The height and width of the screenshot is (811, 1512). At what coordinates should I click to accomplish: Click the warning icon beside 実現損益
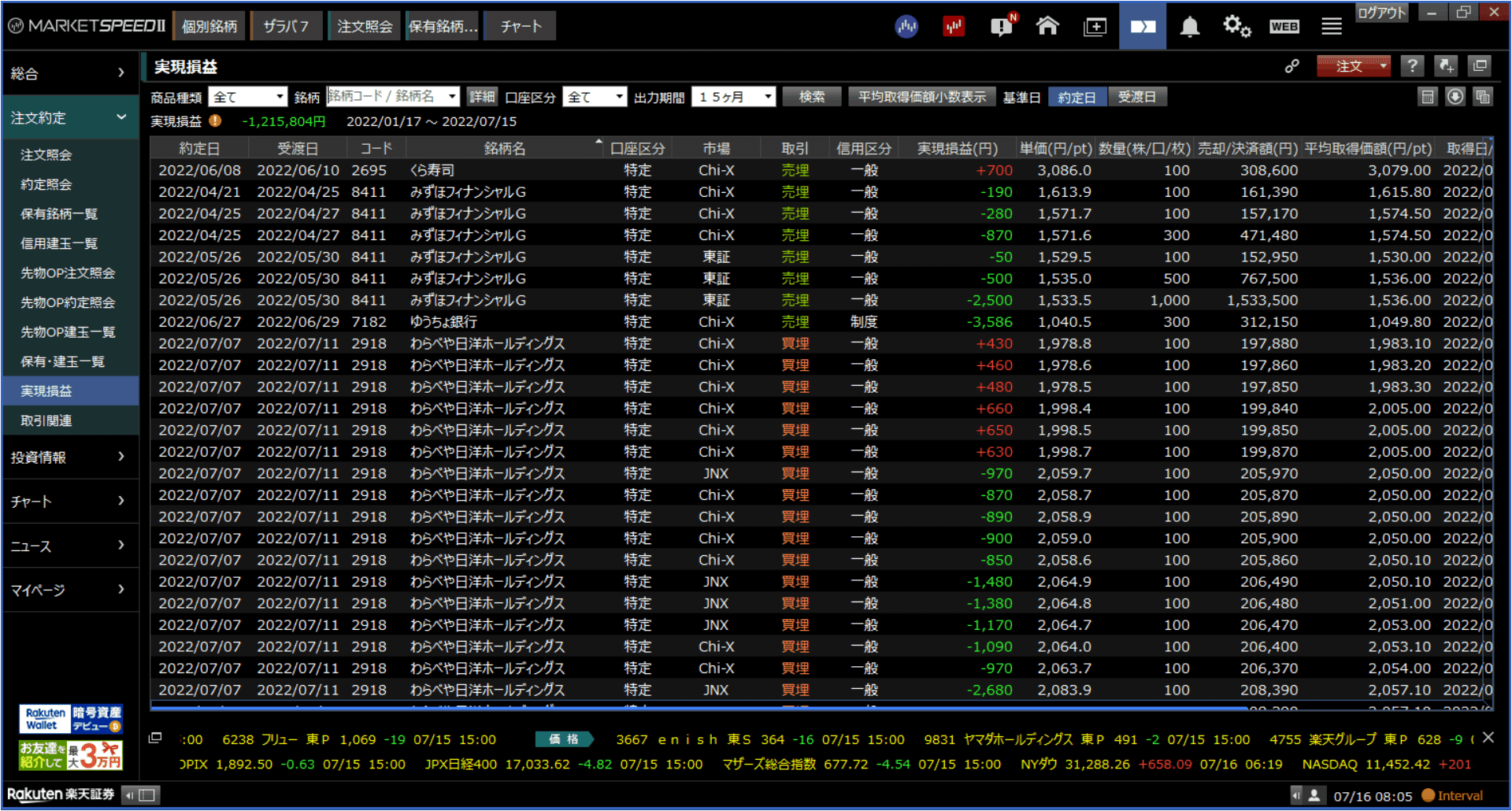[215, 121]
